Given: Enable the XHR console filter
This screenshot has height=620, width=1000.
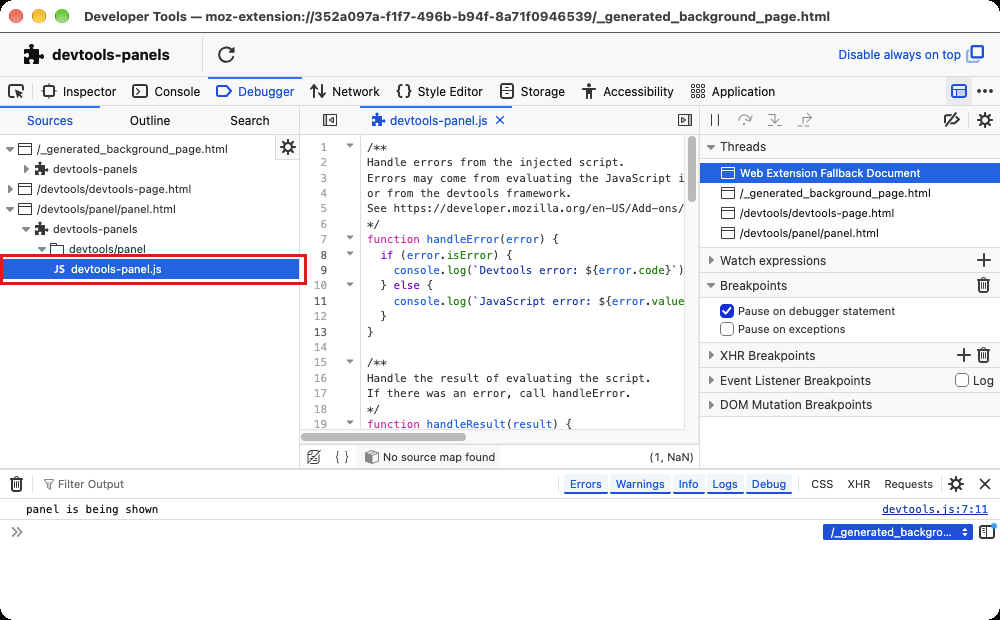Looking at the screenshot, I should point(858,484).
